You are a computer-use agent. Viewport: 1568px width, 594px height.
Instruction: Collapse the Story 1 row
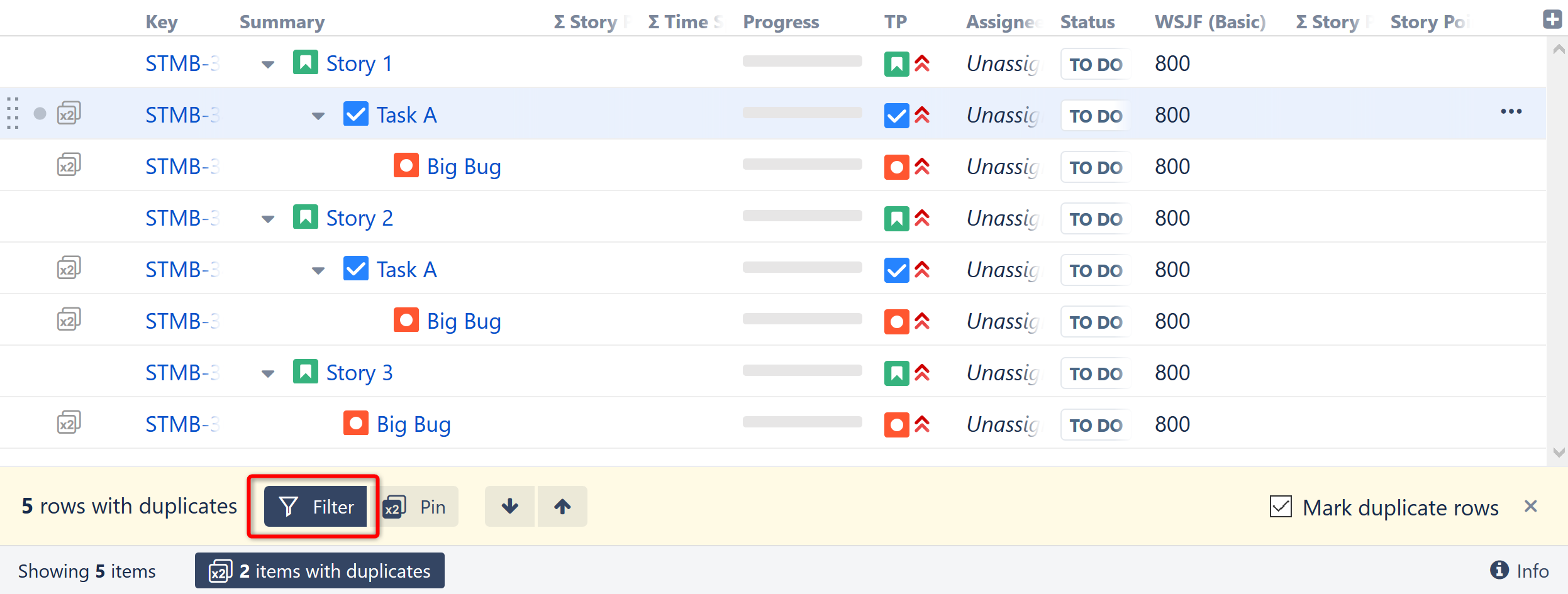click(268, 65)
